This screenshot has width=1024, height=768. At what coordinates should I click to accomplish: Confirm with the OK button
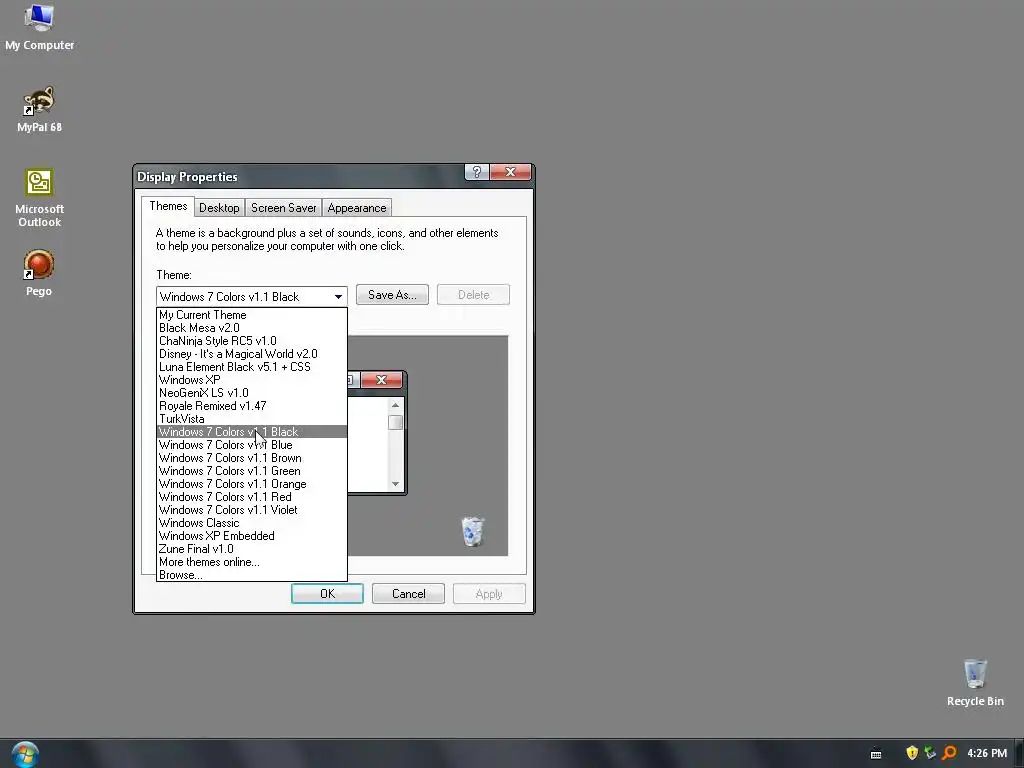pos(327,594)
